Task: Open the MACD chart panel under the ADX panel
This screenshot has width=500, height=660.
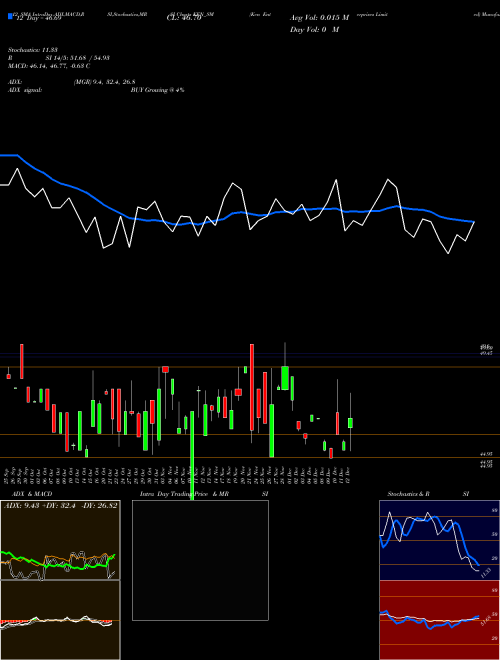Action: click(60, 620)
